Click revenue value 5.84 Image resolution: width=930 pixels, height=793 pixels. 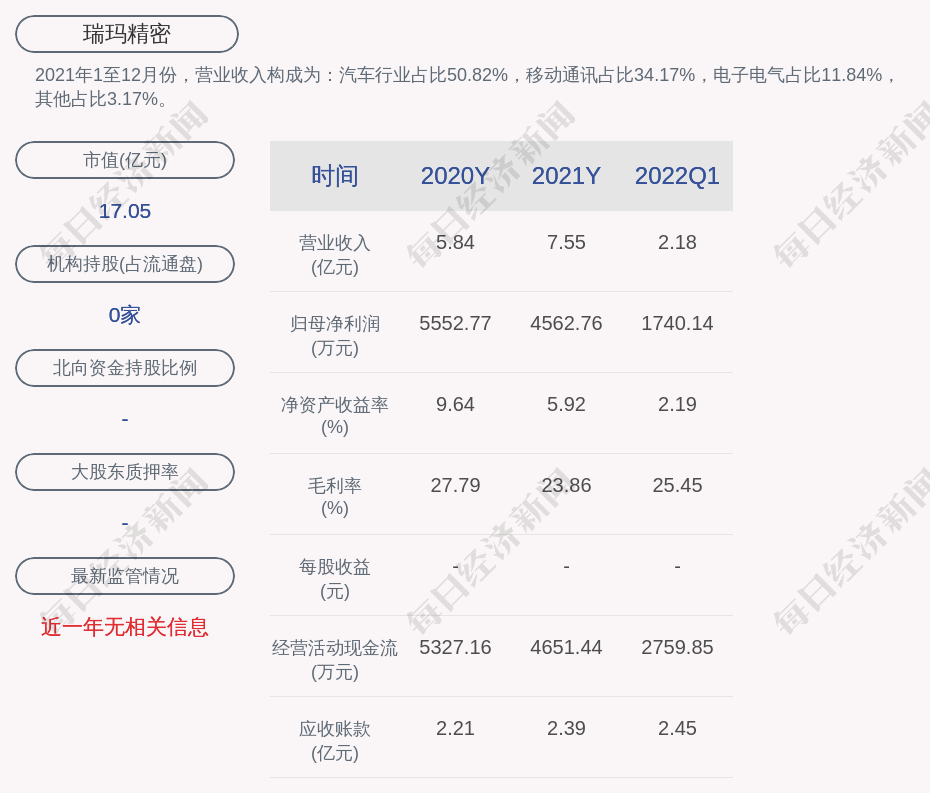(455, 243)
